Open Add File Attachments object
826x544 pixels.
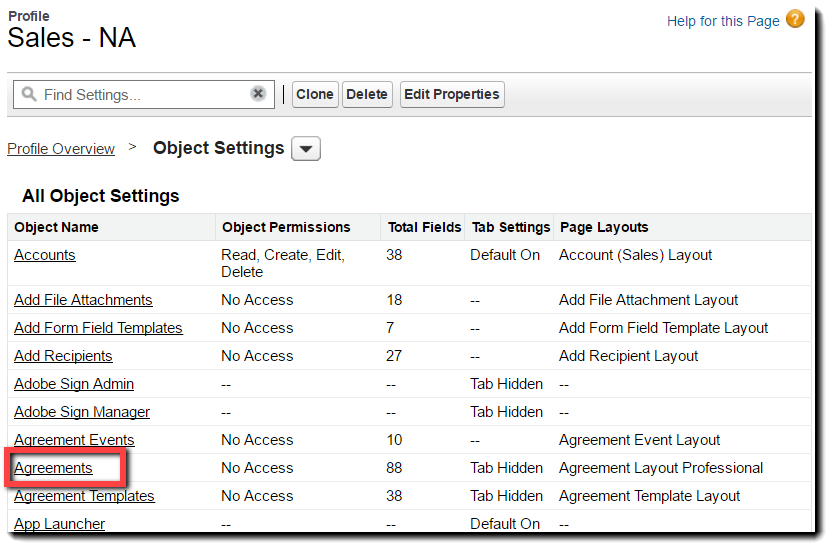point(83,300)
